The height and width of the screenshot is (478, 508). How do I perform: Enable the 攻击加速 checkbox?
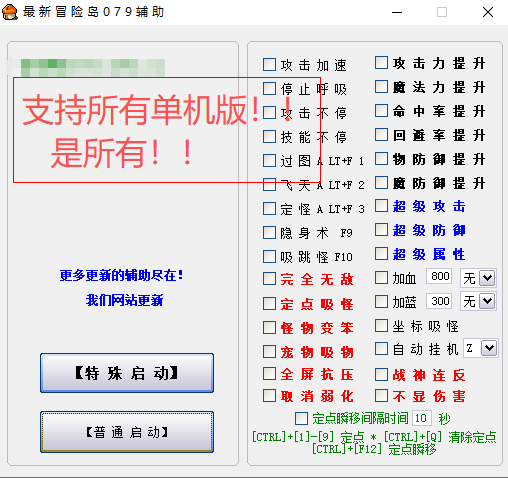269,65
